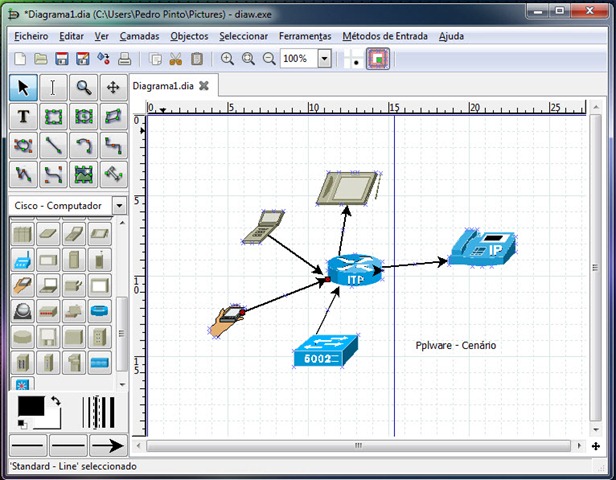Select the Magnify tool in toolbox
Screen dimensions: 616x480
pos(83,87)
